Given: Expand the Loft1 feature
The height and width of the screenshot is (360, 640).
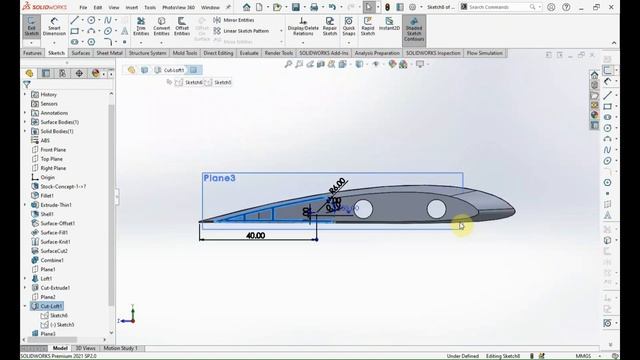Looking at the screenshot, I should click(x=25, y=278).
